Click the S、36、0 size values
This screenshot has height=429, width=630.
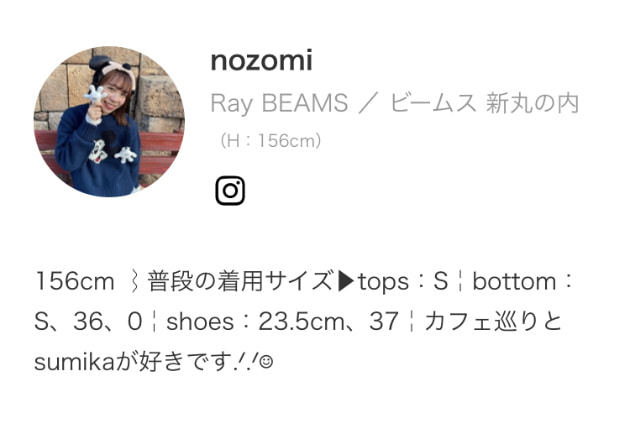pyautogui.click(x=88, y=322)
